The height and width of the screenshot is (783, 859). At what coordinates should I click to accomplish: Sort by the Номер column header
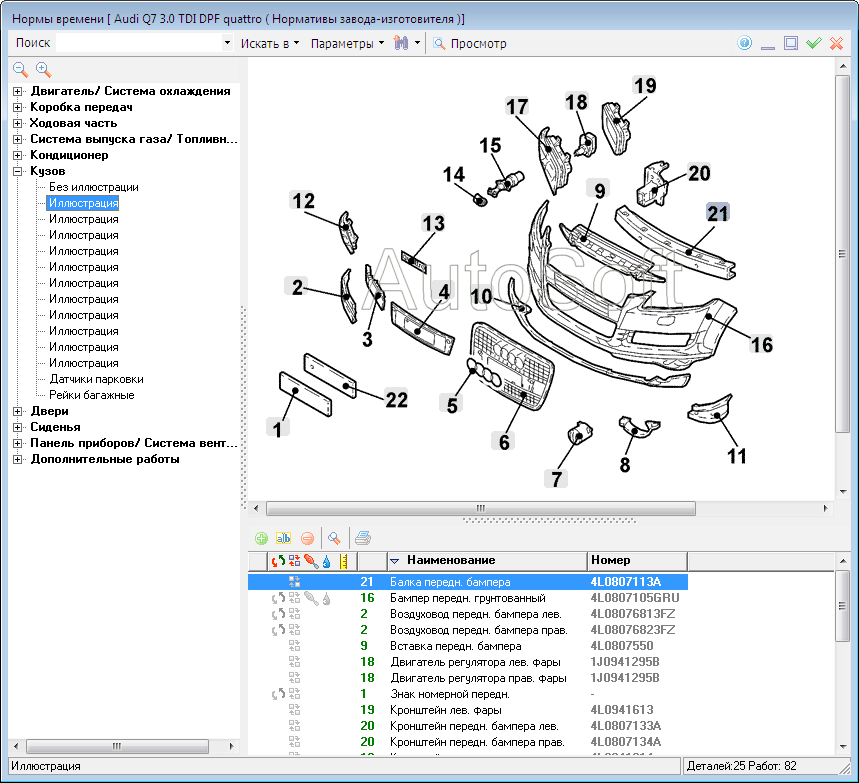(638, 561)
